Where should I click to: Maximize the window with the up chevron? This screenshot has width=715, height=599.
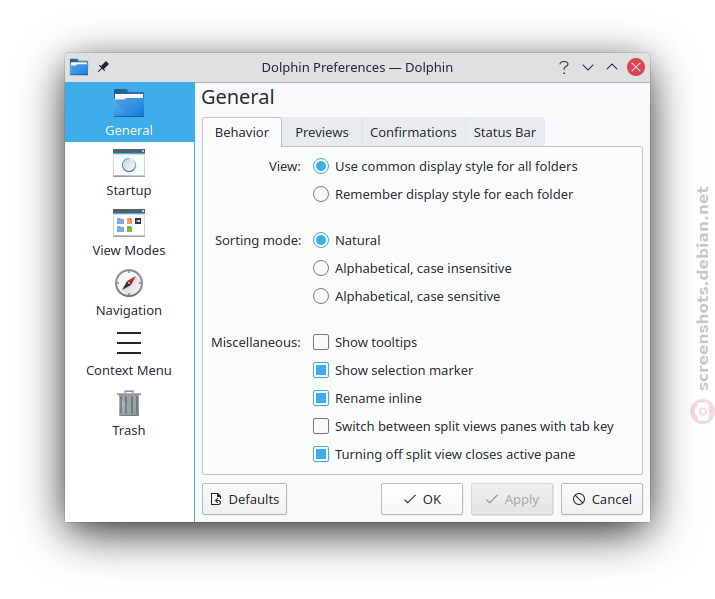[x=611, y=67]
